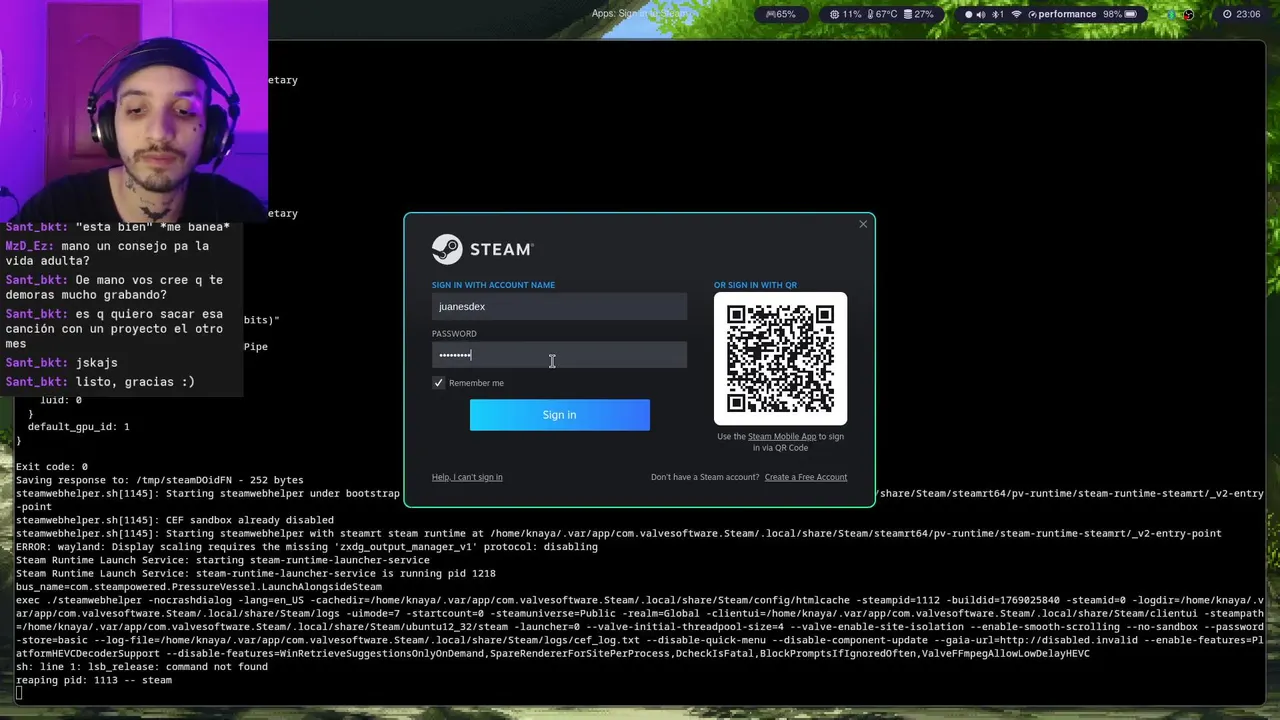Click the chat message 'jskajs'
This screenshot has height=720, width=1280.
pos(62,362)
